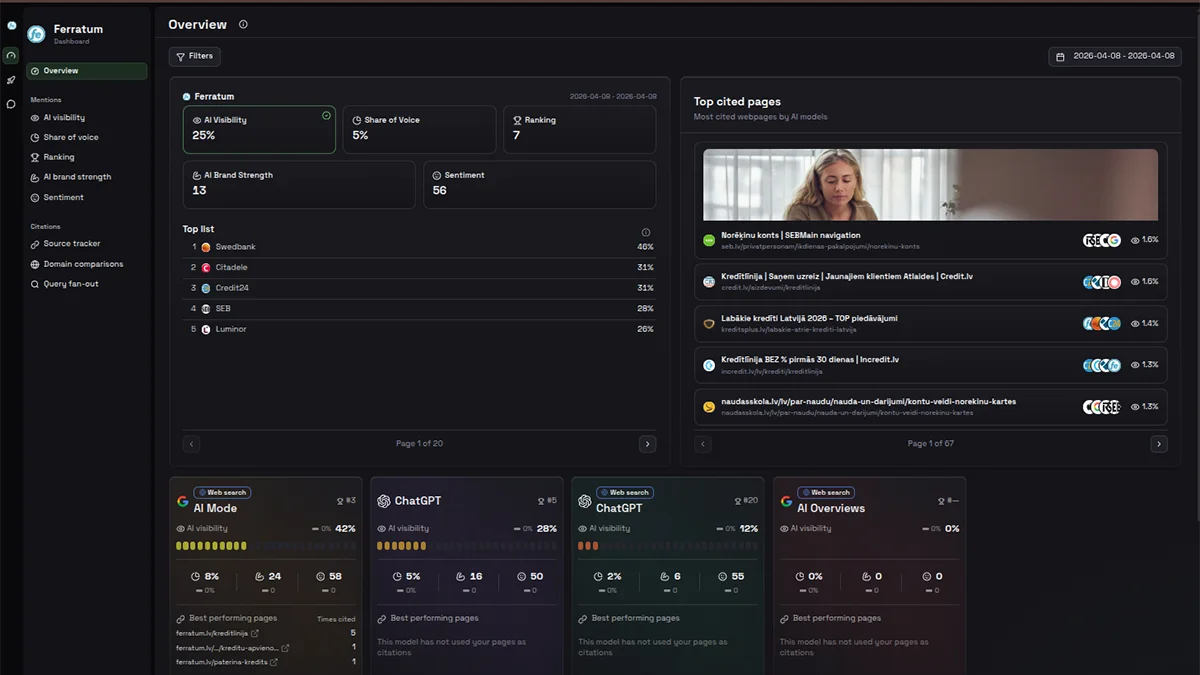Click the calendar icon in the date range picker
1200x675 pixels.
[x=1061, y=57]
